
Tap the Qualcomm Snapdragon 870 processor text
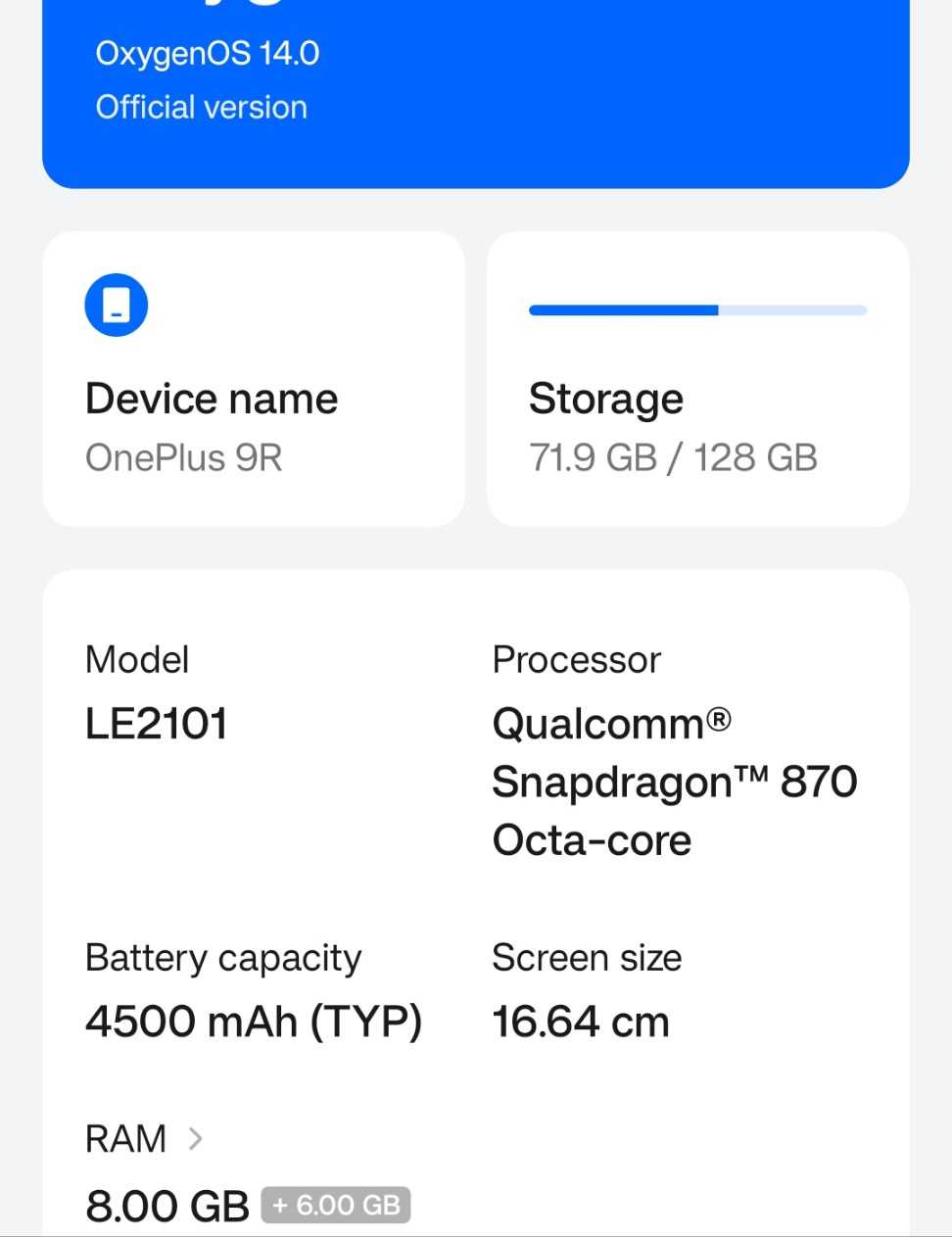coord(674,782)
